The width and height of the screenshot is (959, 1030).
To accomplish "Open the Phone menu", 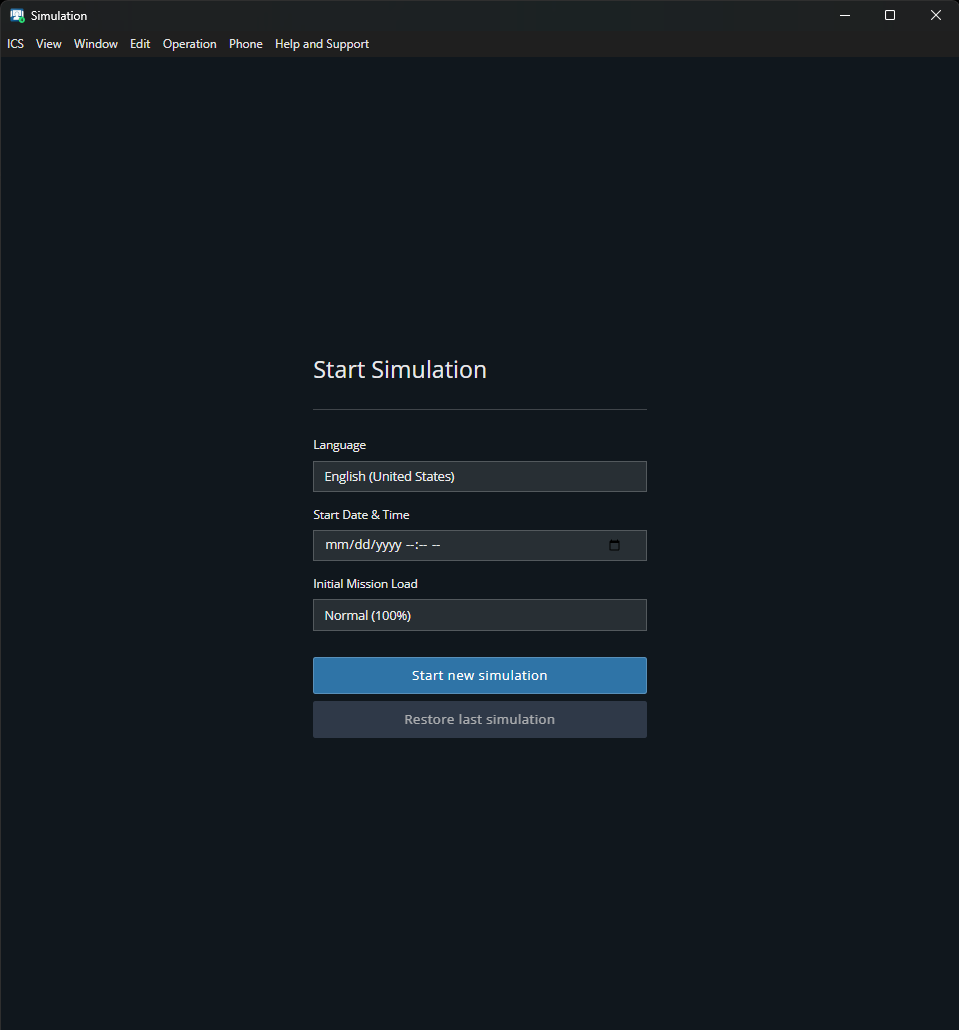I will [246, 44].
